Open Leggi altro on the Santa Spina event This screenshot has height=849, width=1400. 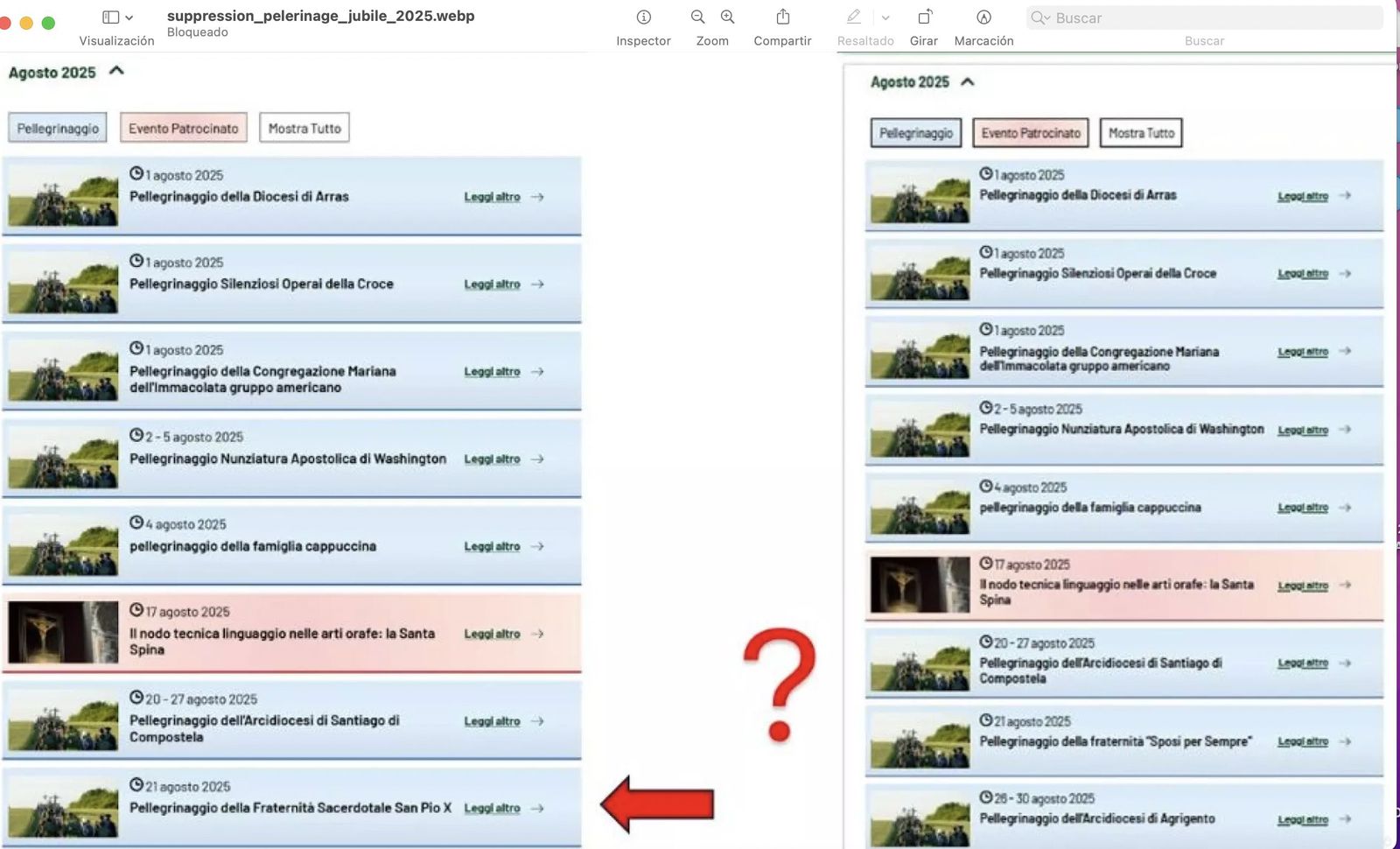[x=493, y=633]
